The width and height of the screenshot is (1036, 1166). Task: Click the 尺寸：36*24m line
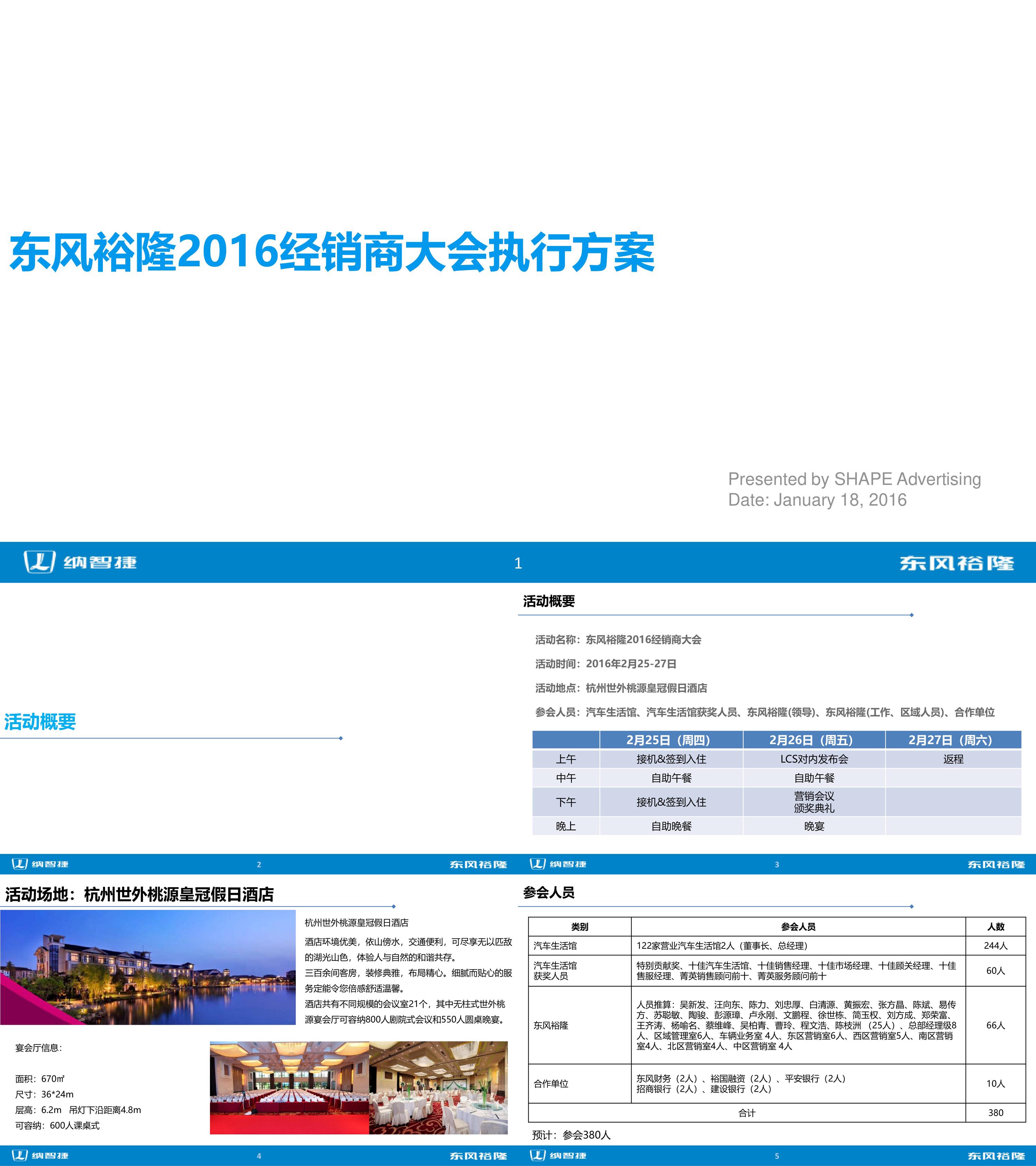point(45,1094)
